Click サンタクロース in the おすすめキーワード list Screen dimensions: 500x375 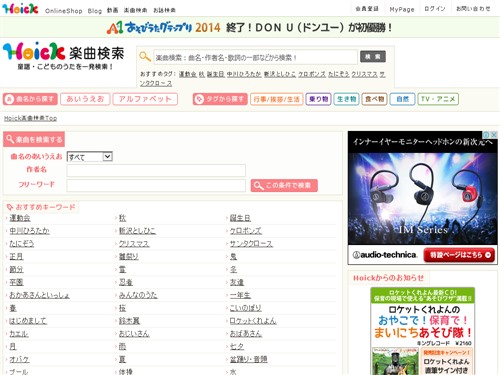point(251,244)
